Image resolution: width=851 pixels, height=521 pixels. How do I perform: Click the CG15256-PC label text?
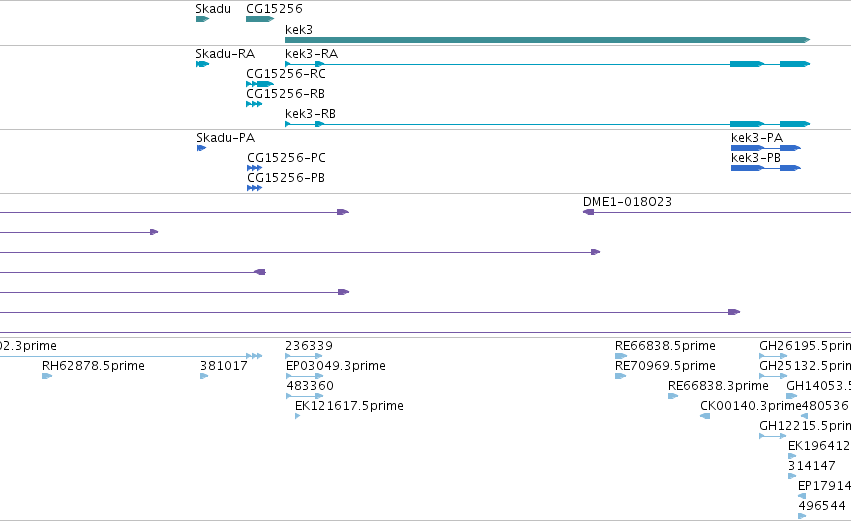click(286, 158)
